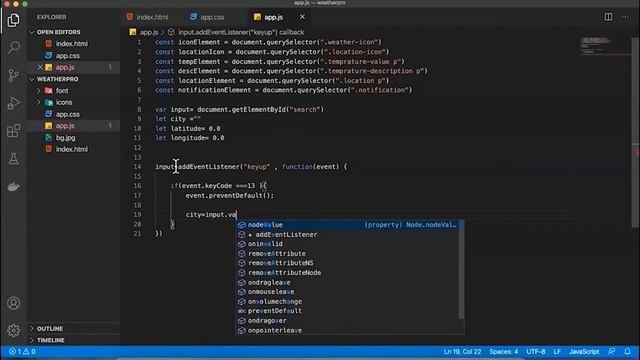The image size is (640, 360).
Task: Close the app.js editor tab
Action: (302, 17)
